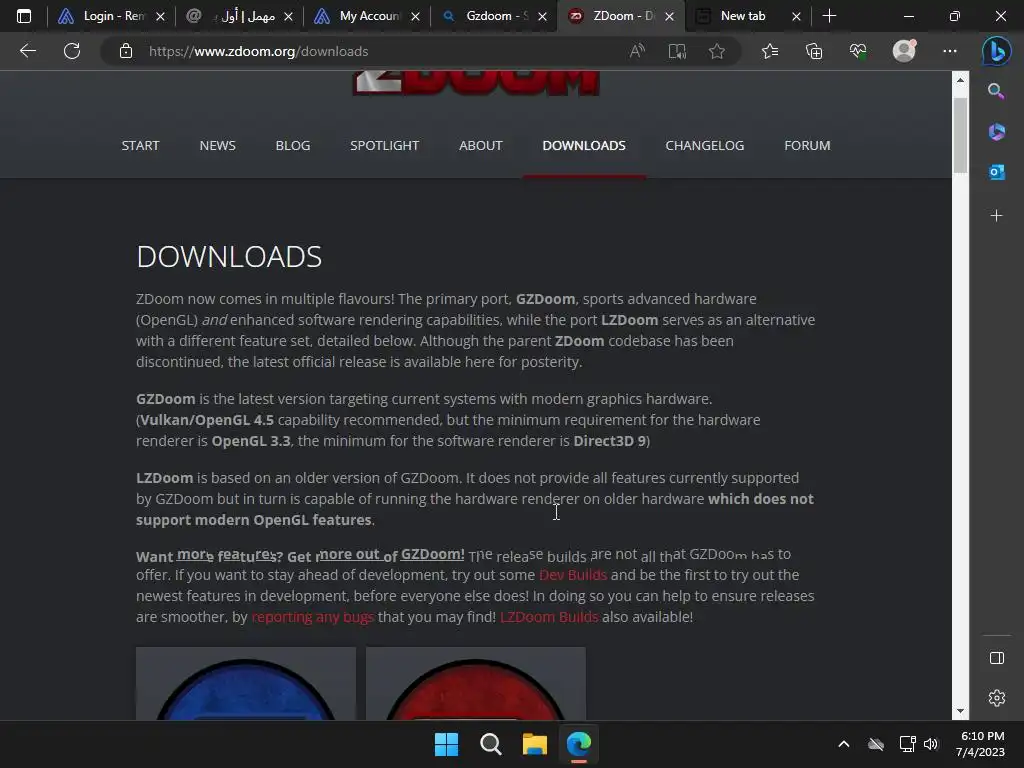Image resolution: width=1024 pixels, height=768 pixels.
Task: Open the user profile avatar
Action: point(904,50)
